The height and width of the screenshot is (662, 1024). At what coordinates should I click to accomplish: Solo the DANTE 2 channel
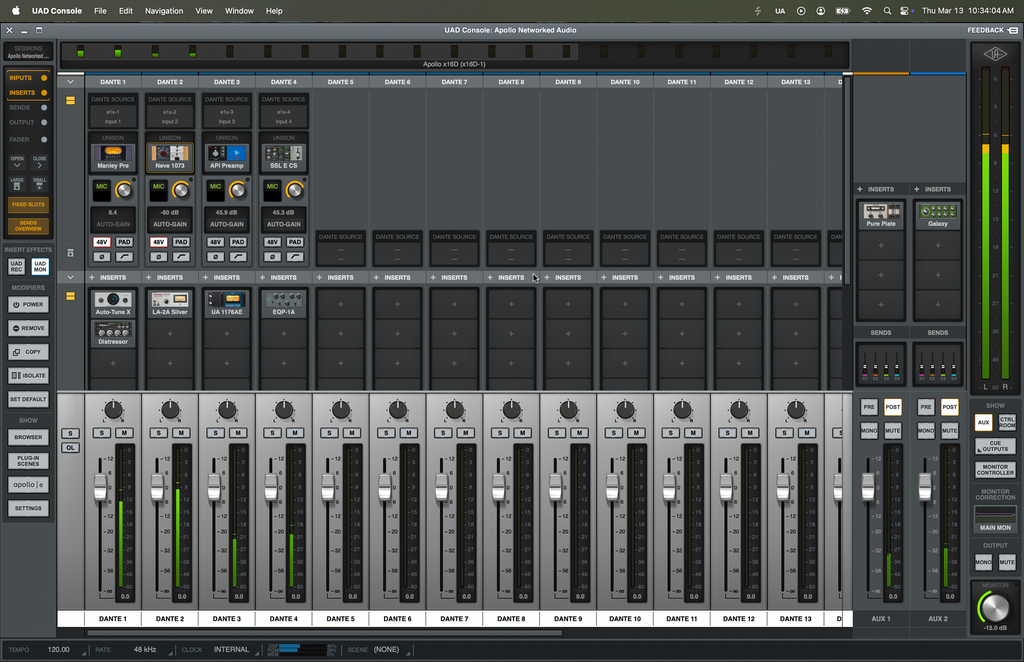(159, 433)
